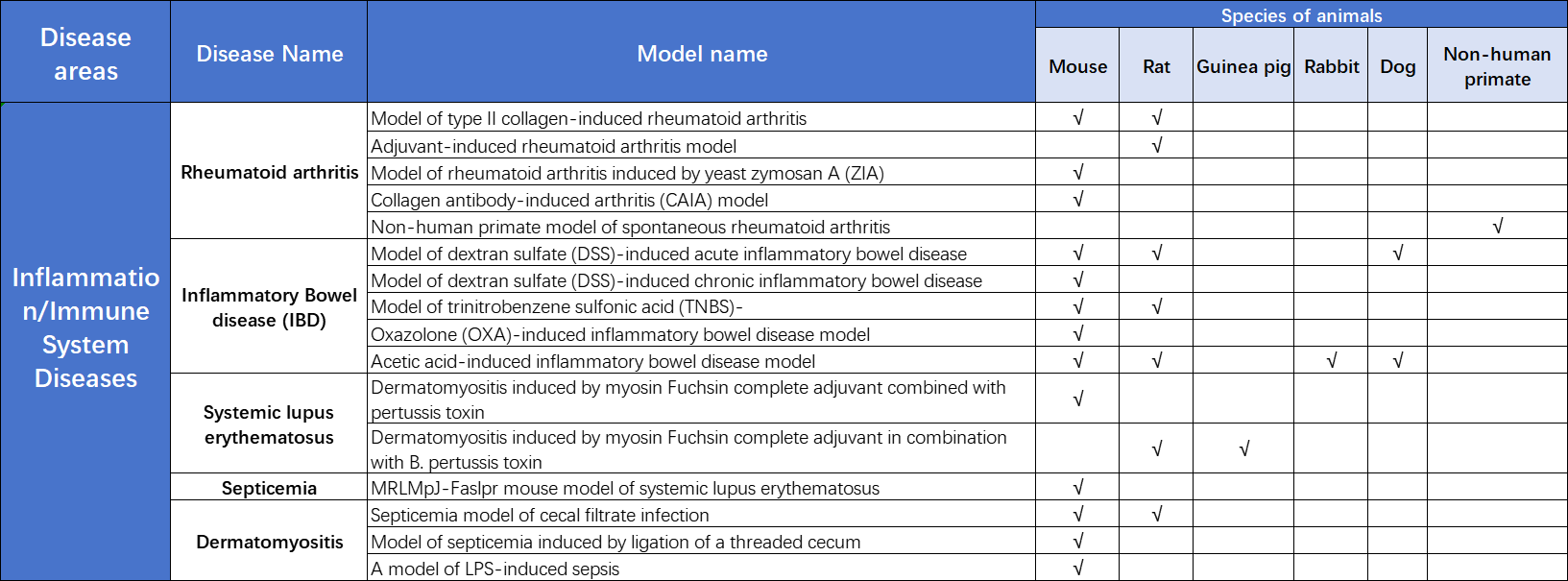
Task: Select the "Disease Name" header cell
Action: [269, 54]
